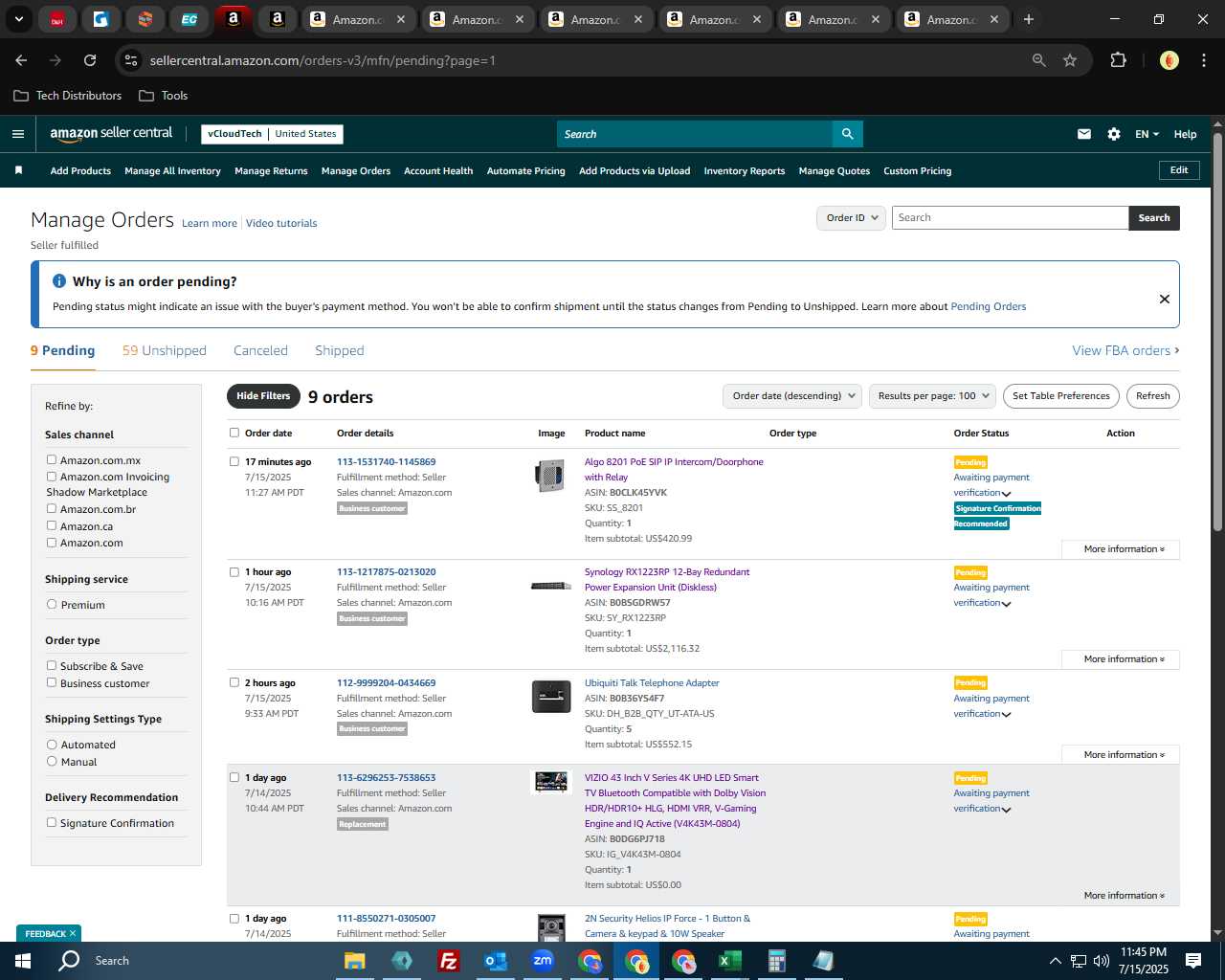Click the bookmark icon in navigation bar

[x=18, y=170]
